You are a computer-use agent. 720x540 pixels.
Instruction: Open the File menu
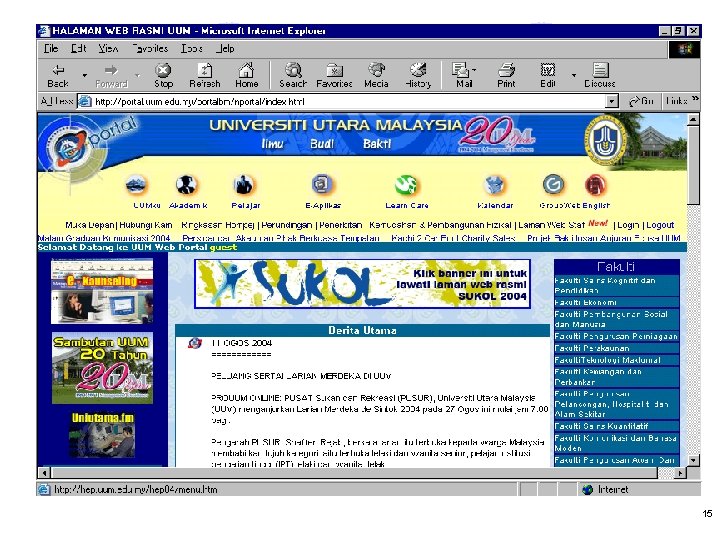51,48
